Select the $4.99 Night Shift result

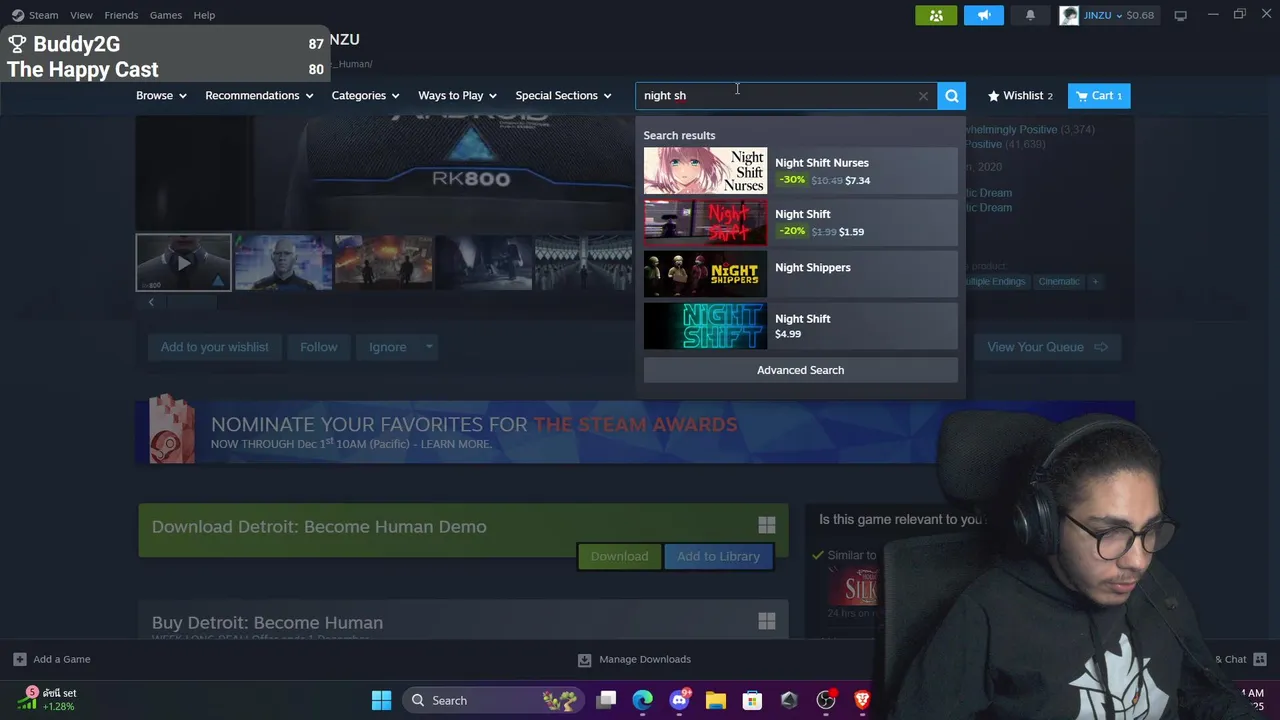coord(800,326)
